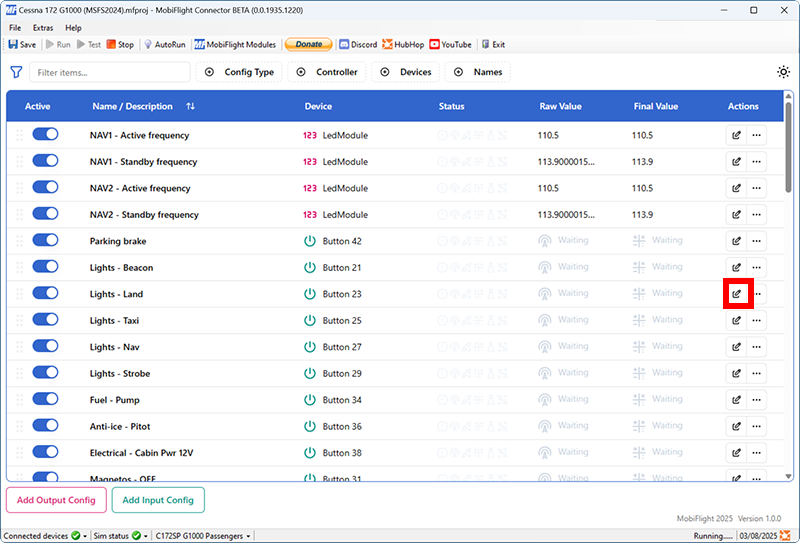Expand the Connected devices status dropdown
The image size is (800, 543).
[x=85, y=536]
